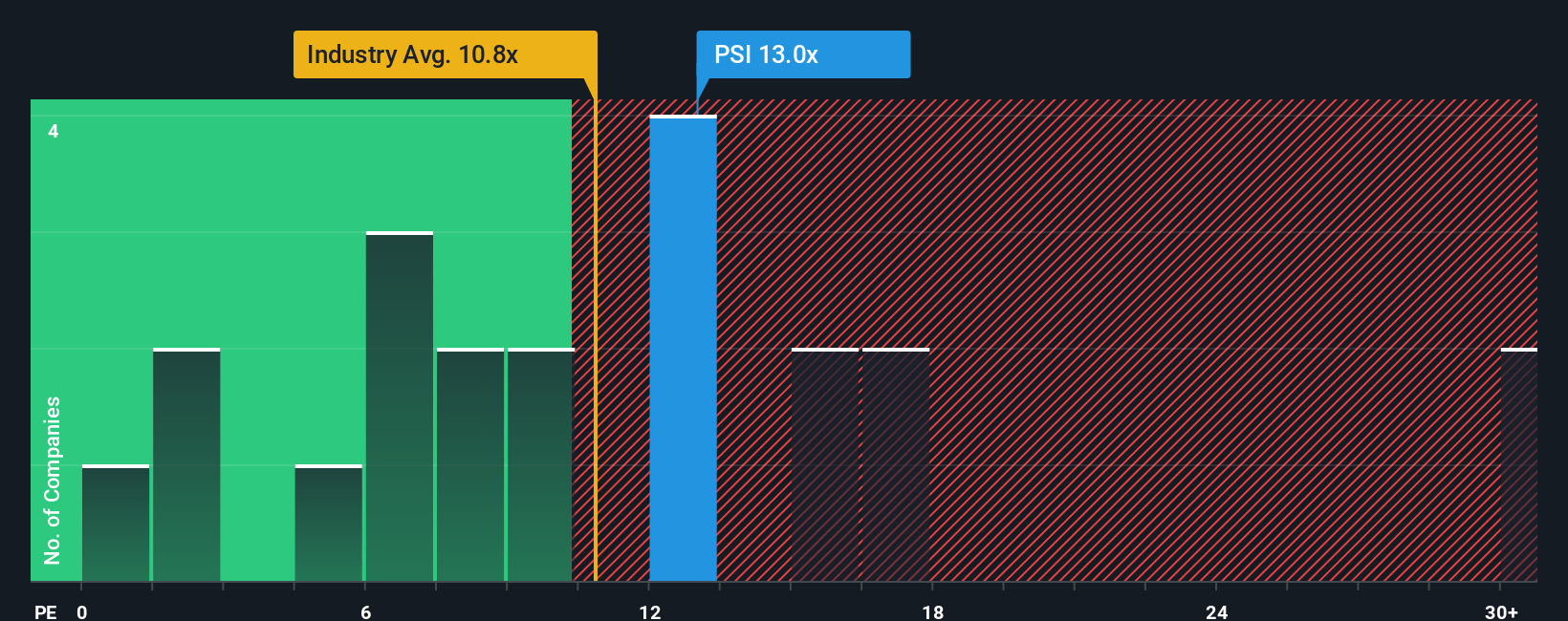Click the x-axis label 24

1216,611
